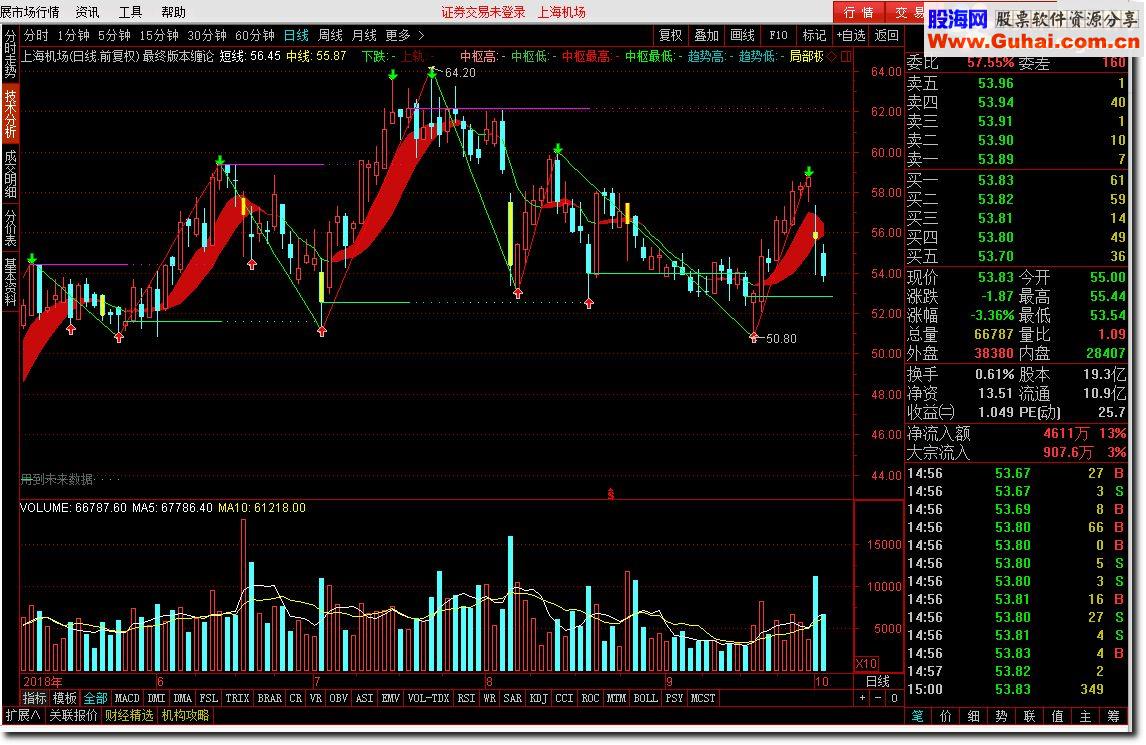
Task: Select the 价 price tab
Action: pyautogui.click(x=946, y=716)
